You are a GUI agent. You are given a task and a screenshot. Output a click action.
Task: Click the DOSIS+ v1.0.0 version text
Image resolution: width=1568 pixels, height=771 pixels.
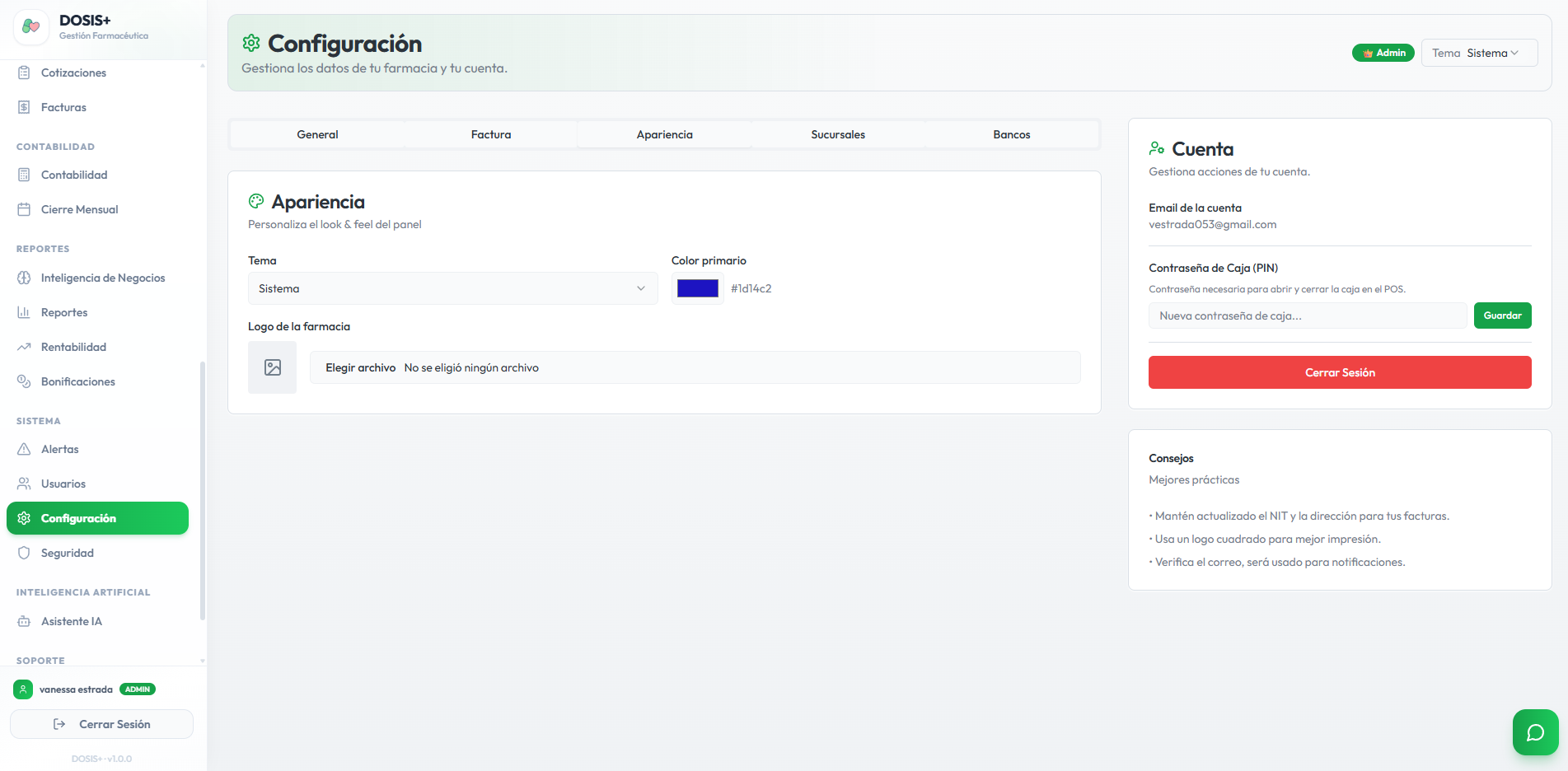(x=101, y=759)
